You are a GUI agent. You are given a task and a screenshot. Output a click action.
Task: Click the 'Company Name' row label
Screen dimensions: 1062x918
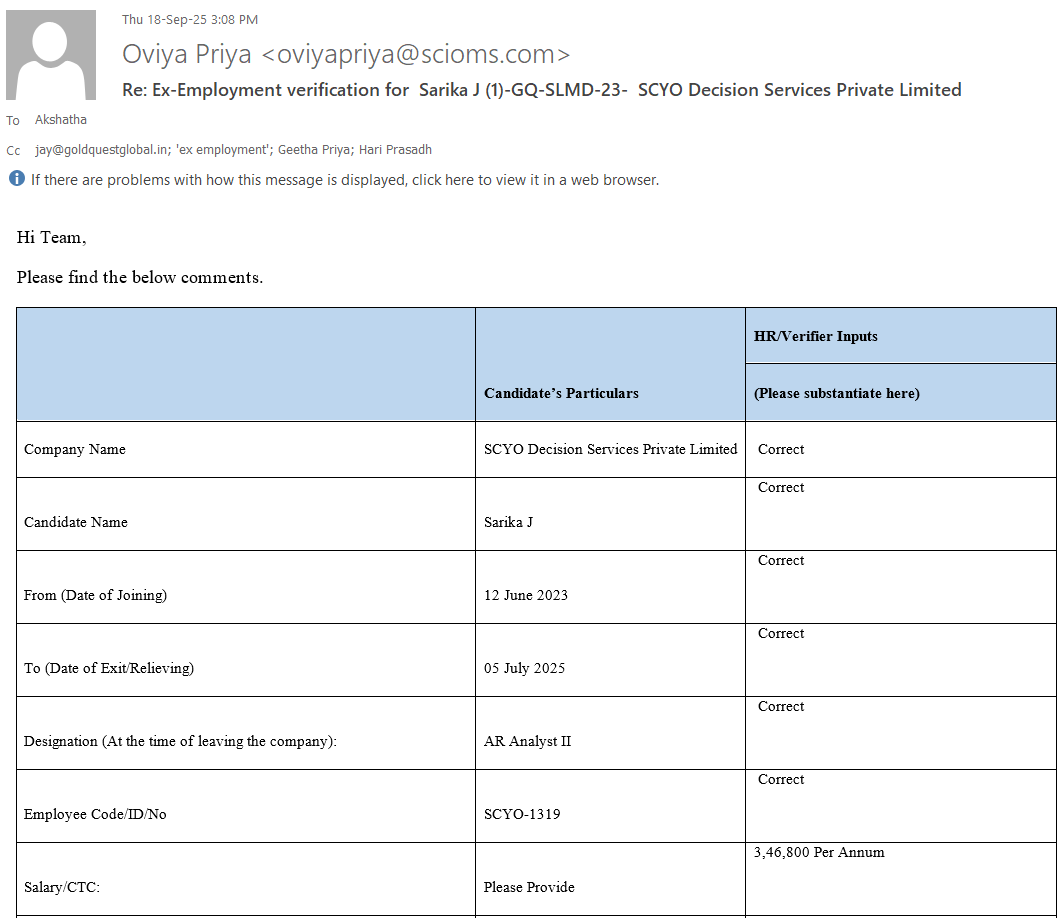click(x=75, y=450)
